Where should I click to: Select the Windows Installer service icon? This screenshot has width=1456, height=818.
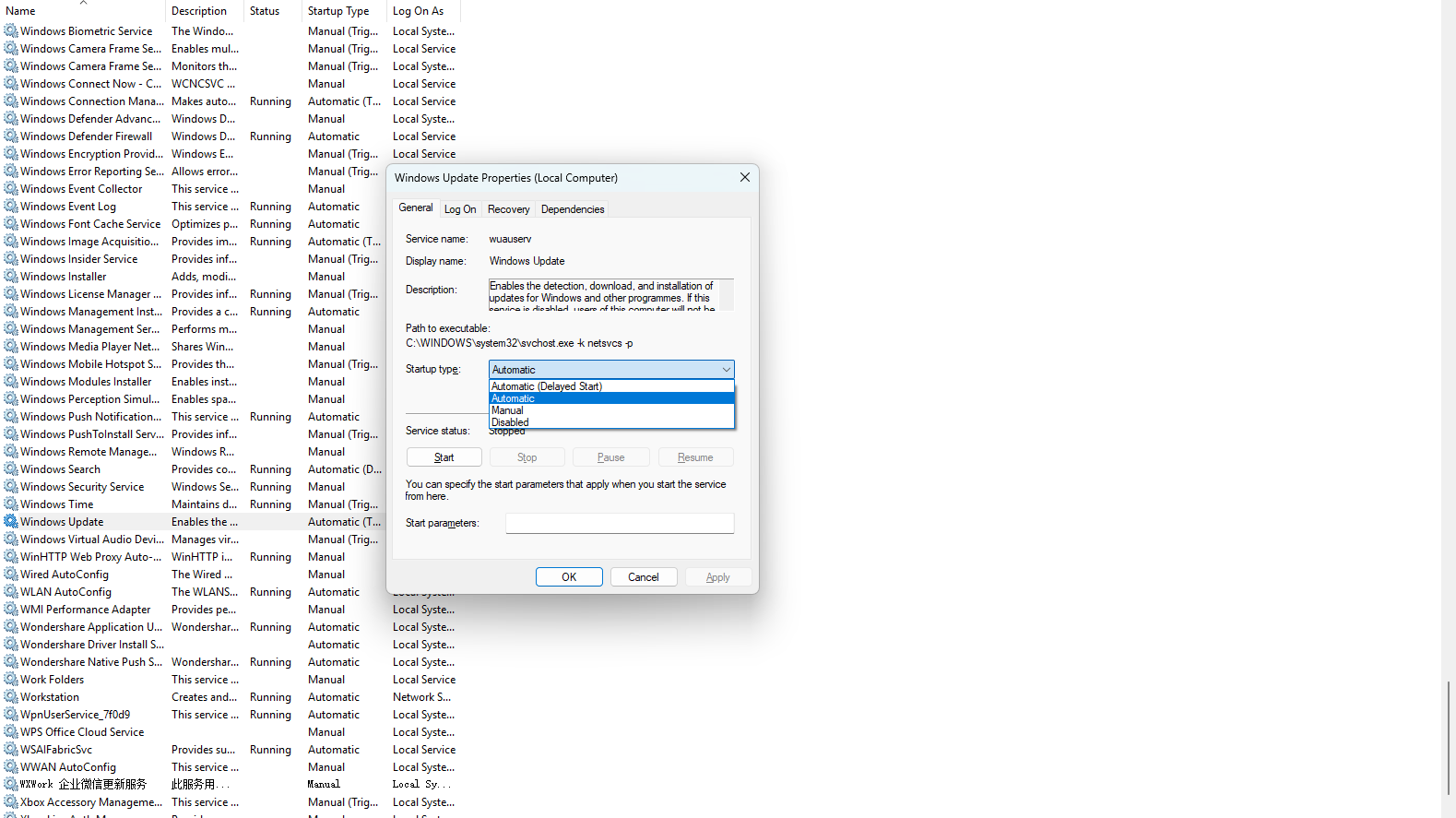pos(11,277)
